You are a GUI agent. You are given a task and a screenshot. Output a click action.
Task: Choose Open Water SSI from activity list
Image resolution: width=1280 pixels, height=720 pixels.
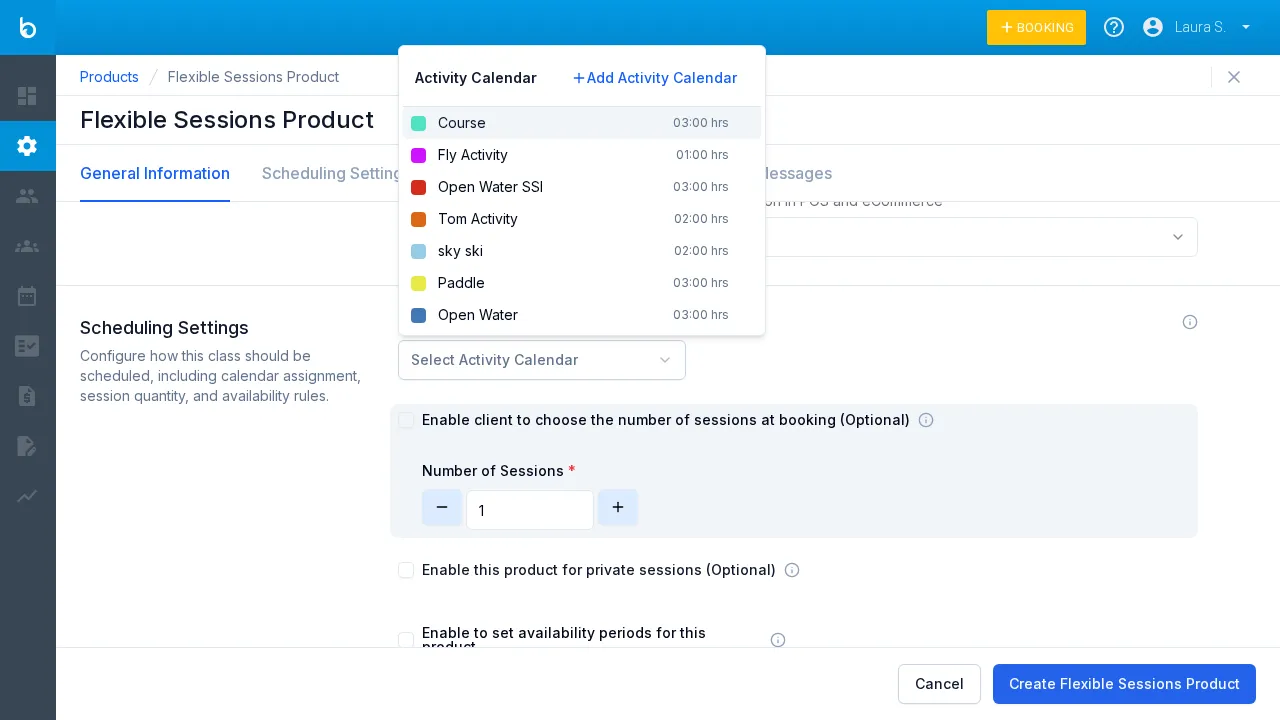pyautogui.click(x=490, y=187)
